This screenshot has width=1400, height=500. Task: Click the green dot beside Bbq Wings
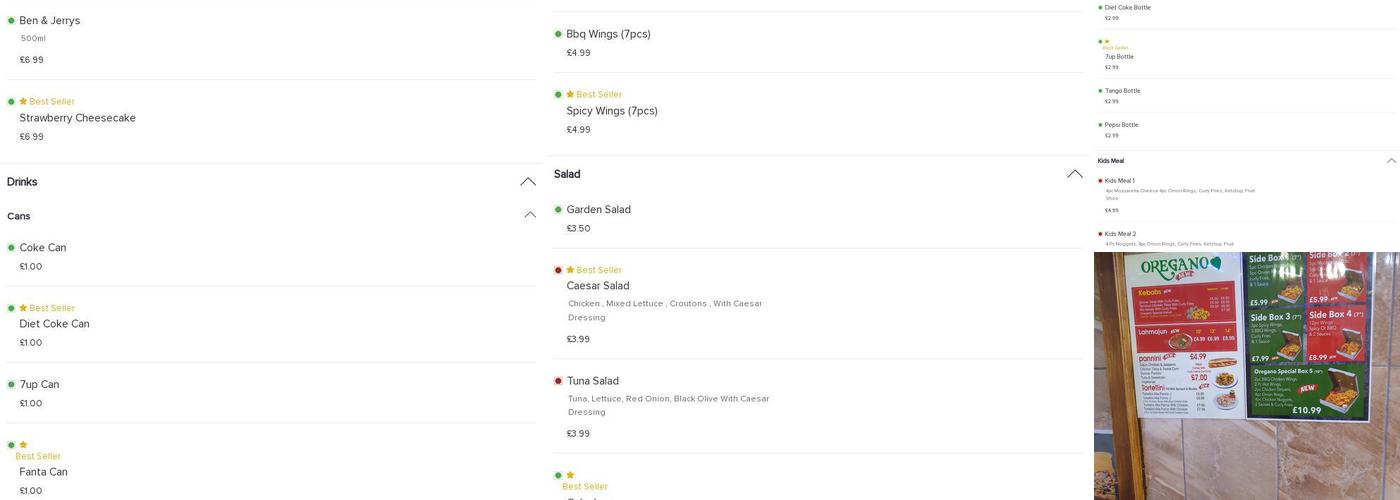[x=558, y=34]
